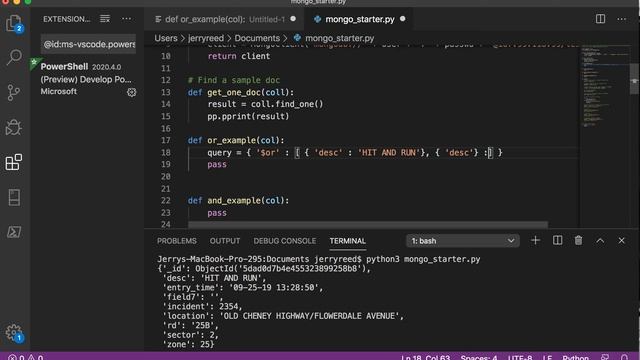Maximize the panel size chevron
The width and height of the screenshot is (640, 360).
click(x=600, y=240)
